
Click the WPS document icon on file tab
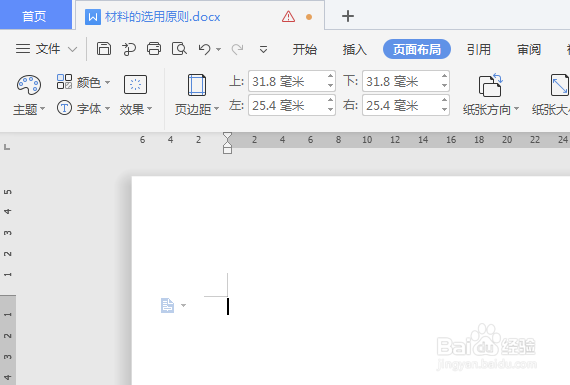(93, 17)
